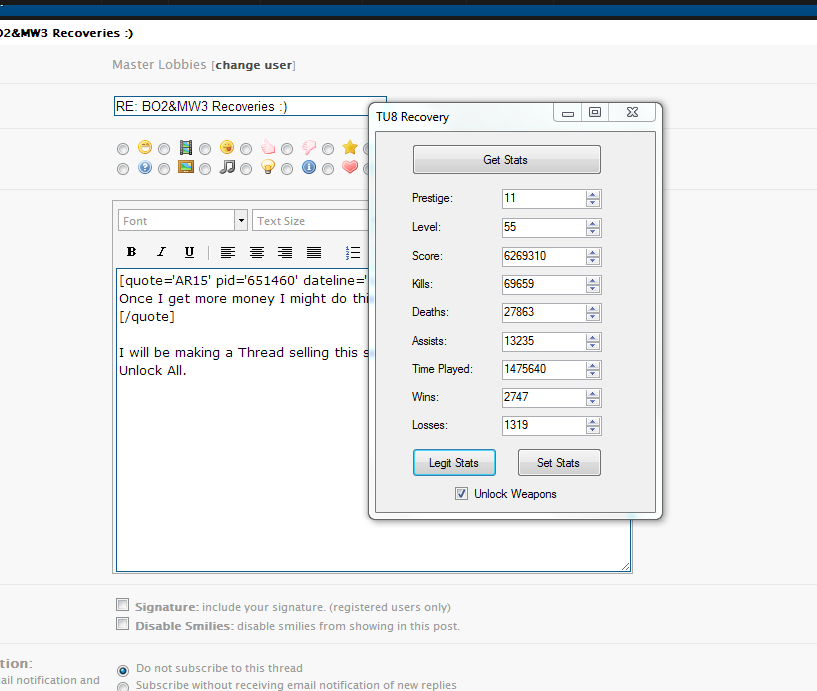Image resolution: width=817 pixels, height=691 pixels.
Task: Open the change user link
Action: (254, 65)
